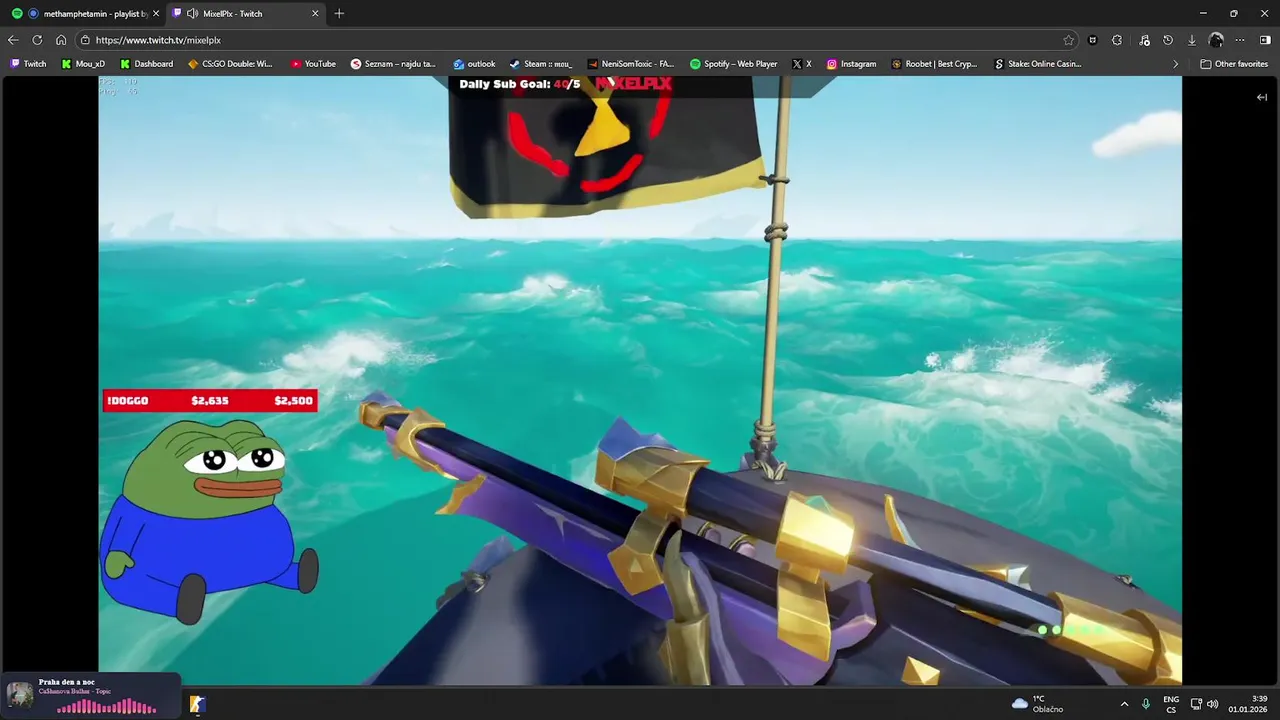Toggle the browser sidebar button

click(x=1265, y=40)
